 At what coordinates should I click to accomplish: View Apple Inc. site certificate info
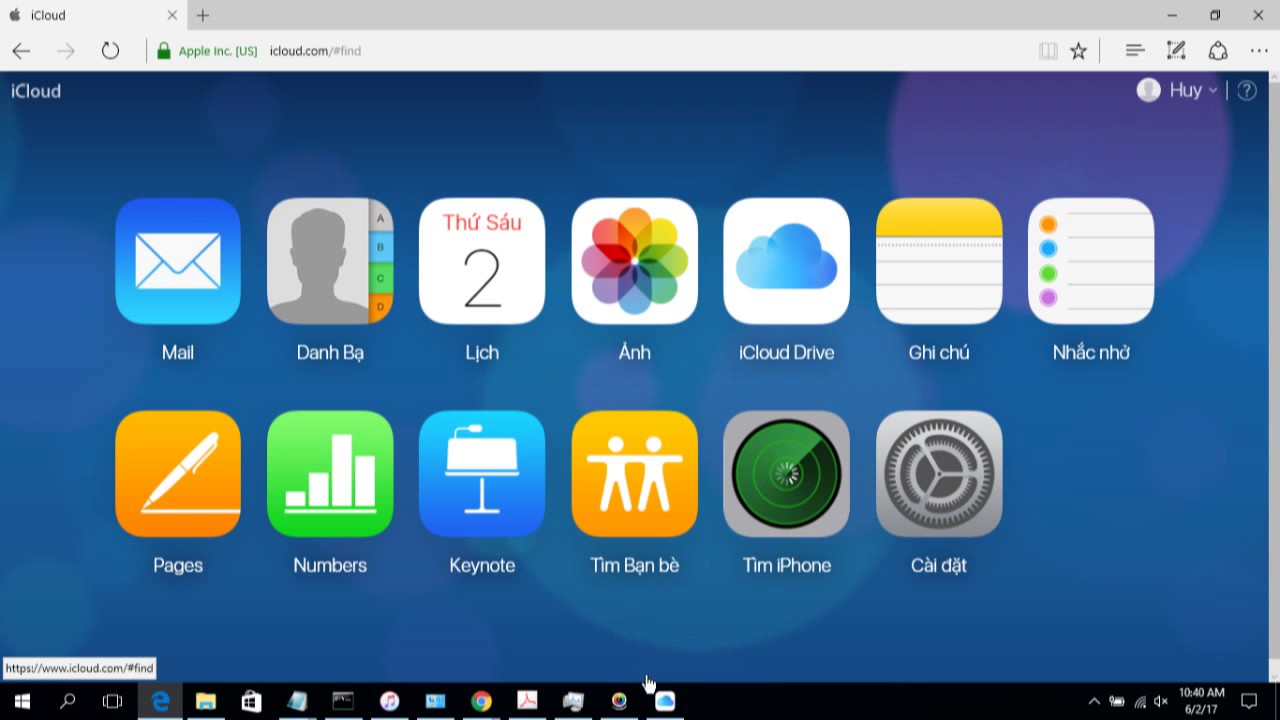point(207,51)
